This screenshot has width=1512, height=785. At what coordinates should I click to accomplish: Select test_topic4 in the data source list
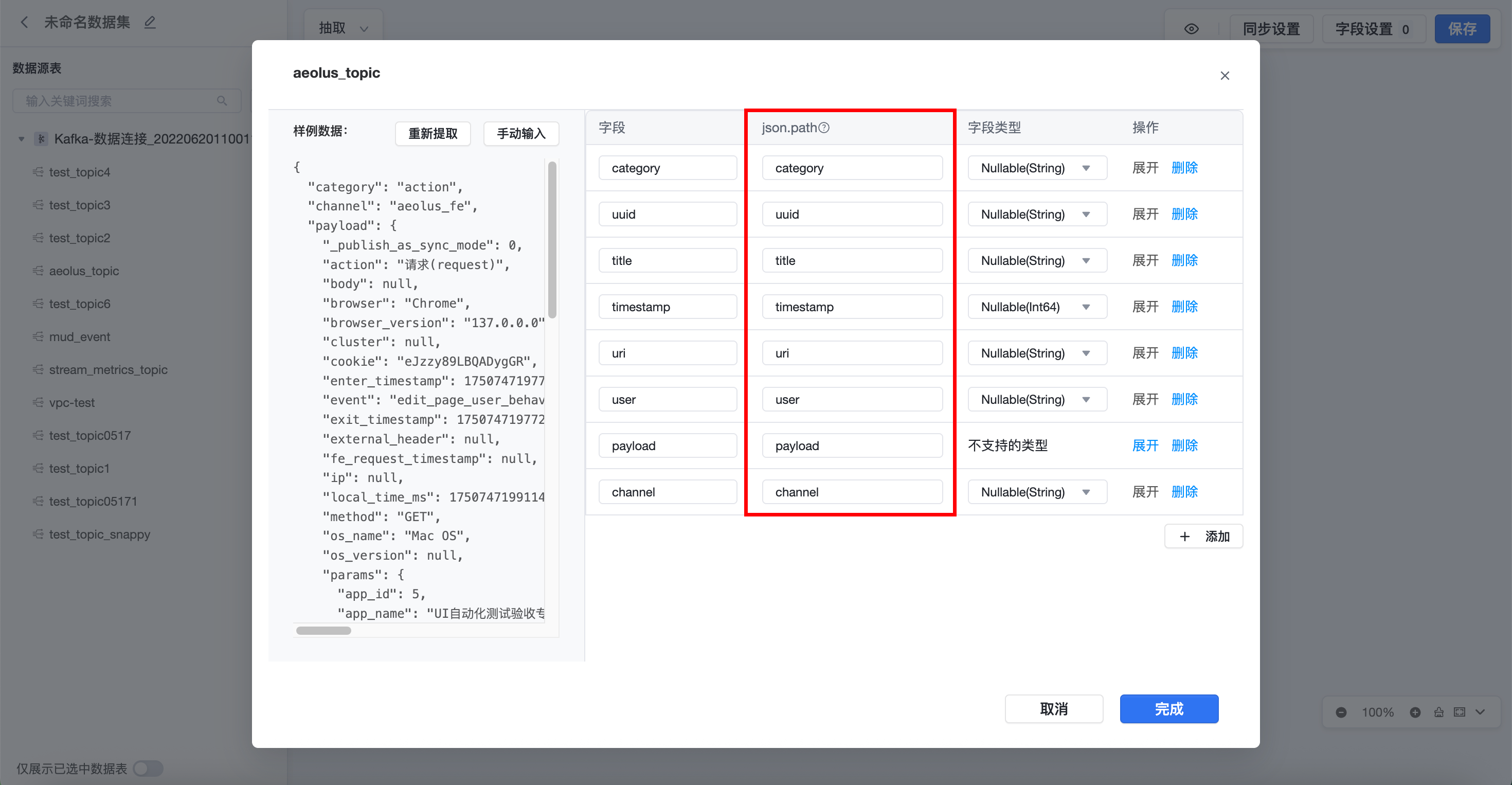[79, 172]
